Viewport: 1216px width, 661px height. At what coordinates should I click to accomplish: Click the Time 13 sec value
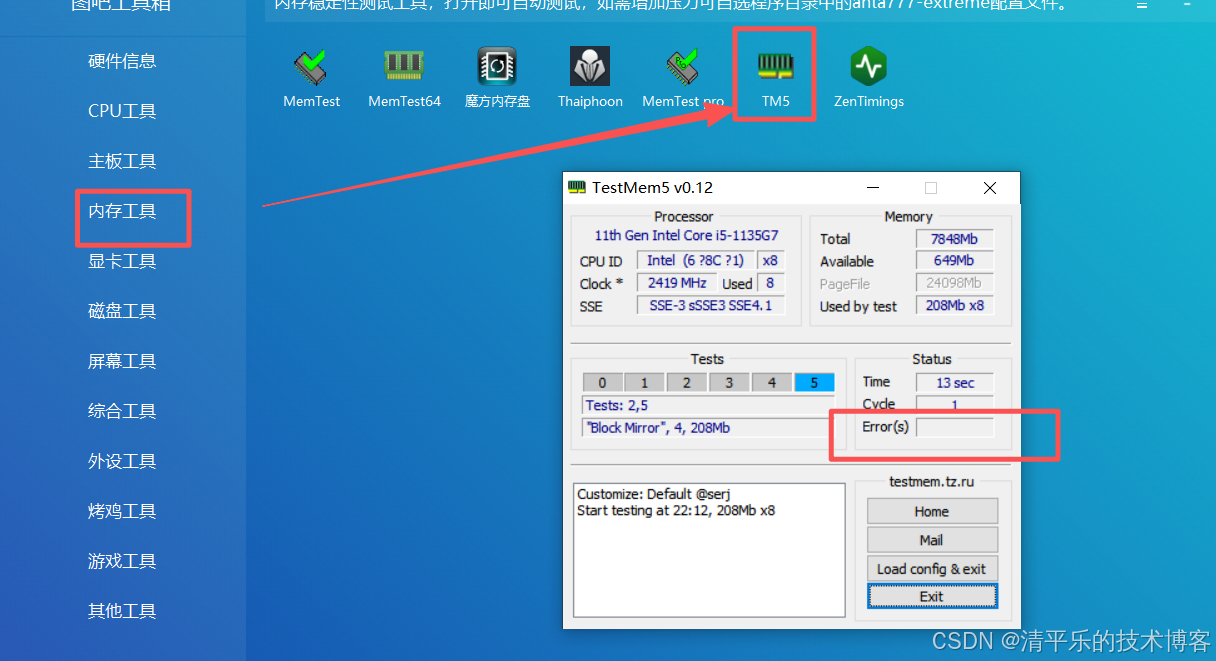955,382
